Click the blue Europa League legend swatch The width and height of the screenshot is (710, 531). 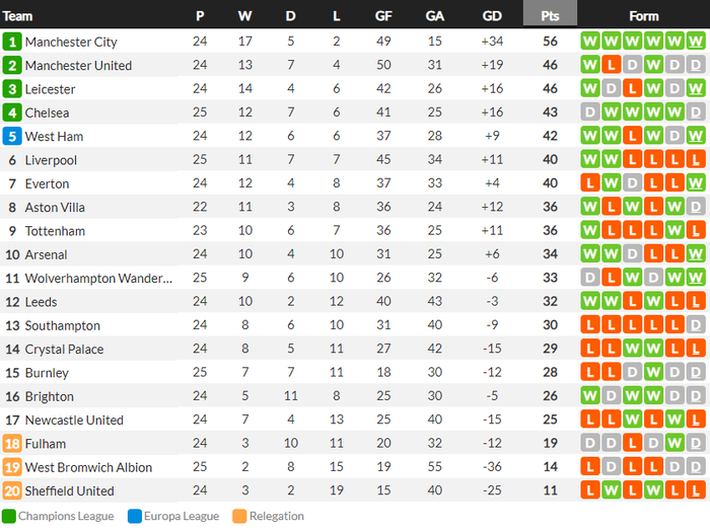(x=134, y=516)
